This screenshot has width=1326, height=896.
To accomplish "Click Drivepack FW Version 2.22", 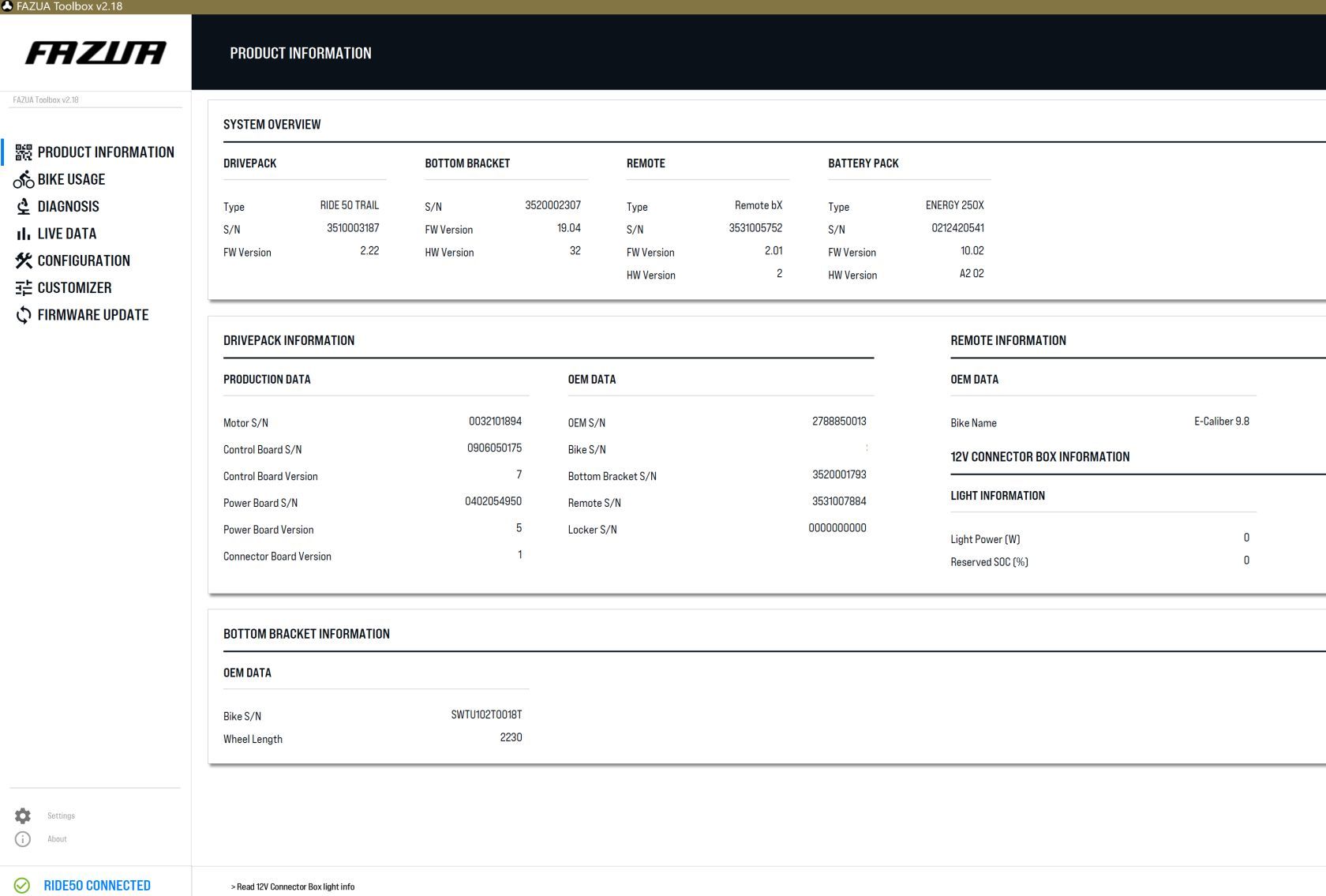I will [369, 251].
